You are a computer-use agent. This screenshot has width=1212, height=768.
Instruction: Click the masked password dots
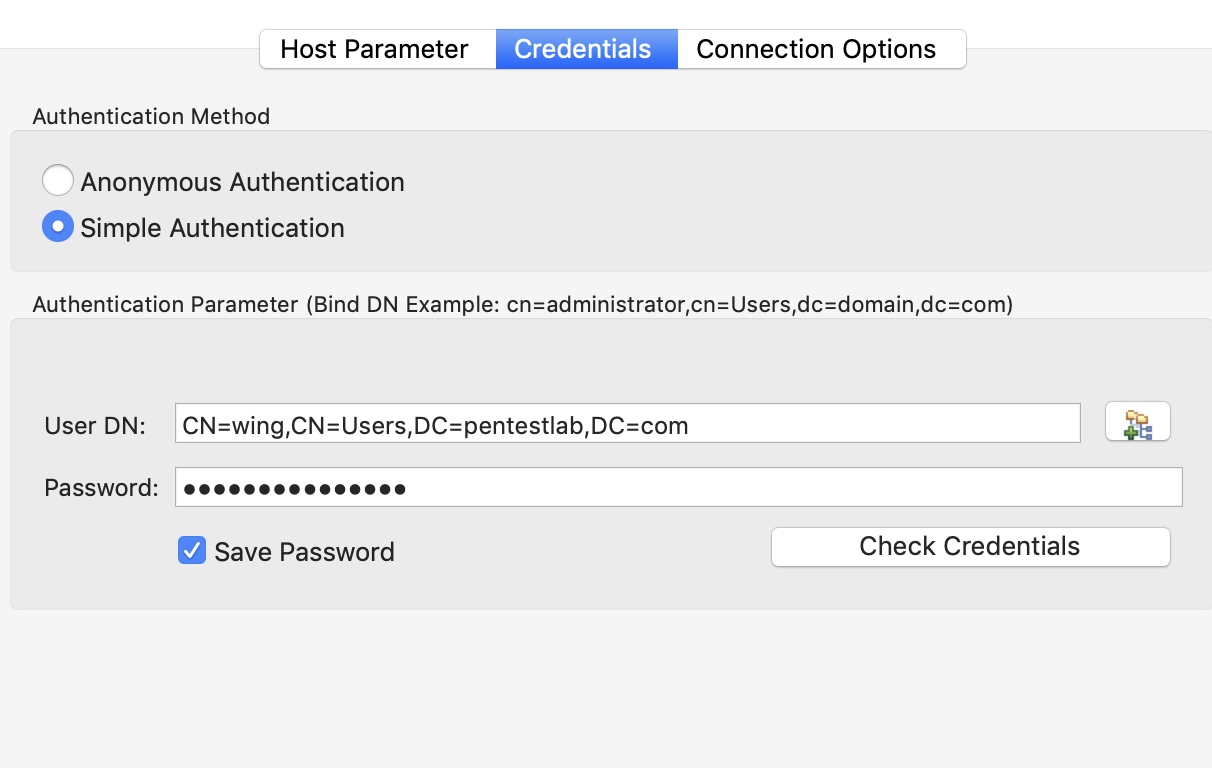(295, 489)
